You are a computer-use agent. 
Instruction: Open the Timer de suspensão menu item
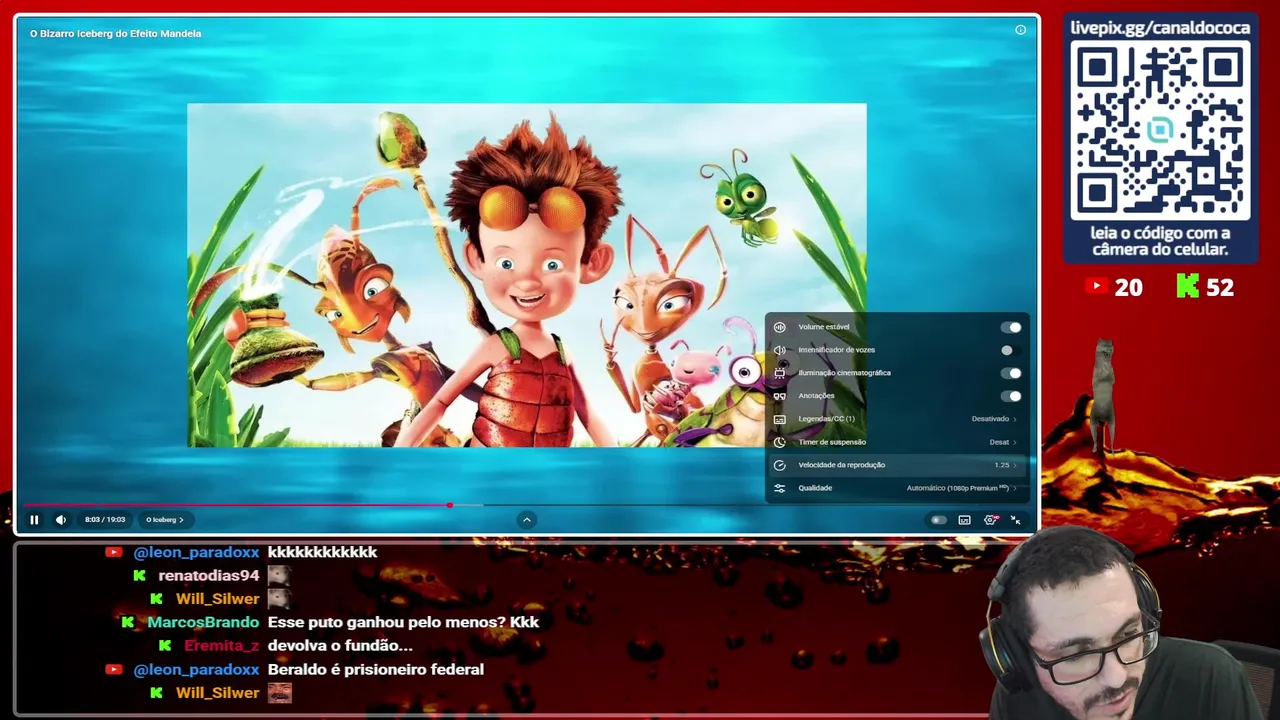click(x=896, y=442)
